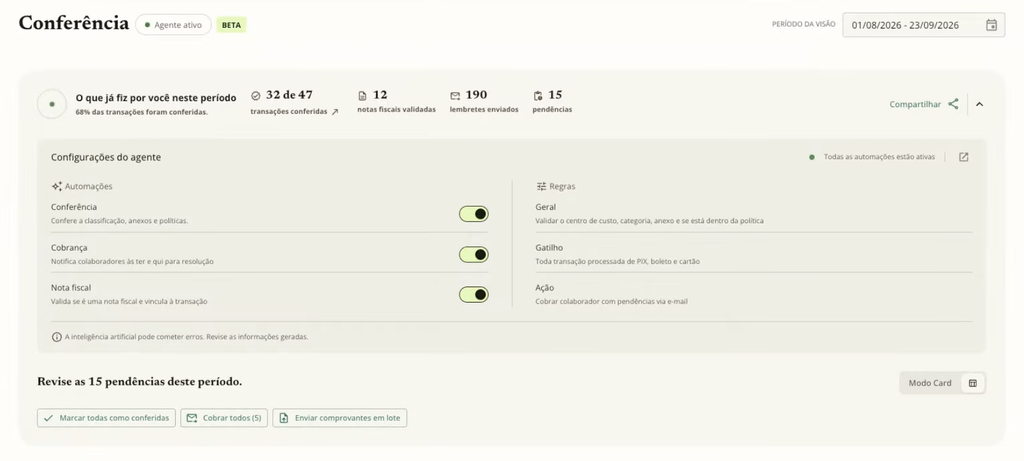Click Toda transação processada de PIX text
Screen dimensions: 1024x461
coord(617,262)
